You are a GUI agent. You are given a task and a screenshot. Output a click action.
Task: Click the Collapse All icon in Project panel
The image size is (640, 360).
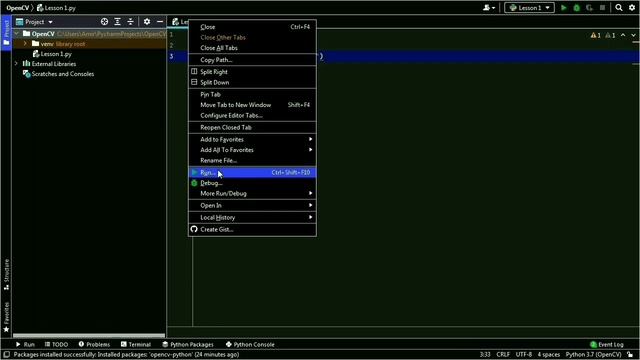pyautogui.click(x=130, y=22)
